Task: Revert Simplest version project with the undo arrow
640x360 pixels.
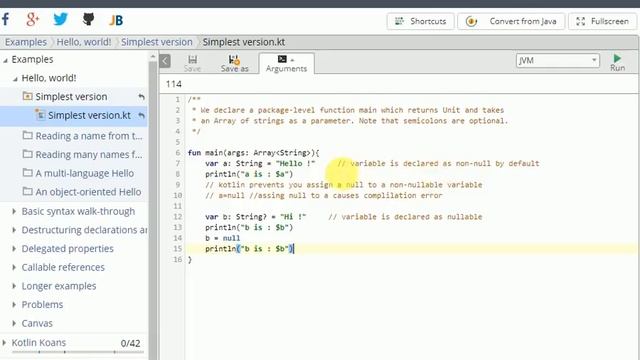Action: point(141,97)
